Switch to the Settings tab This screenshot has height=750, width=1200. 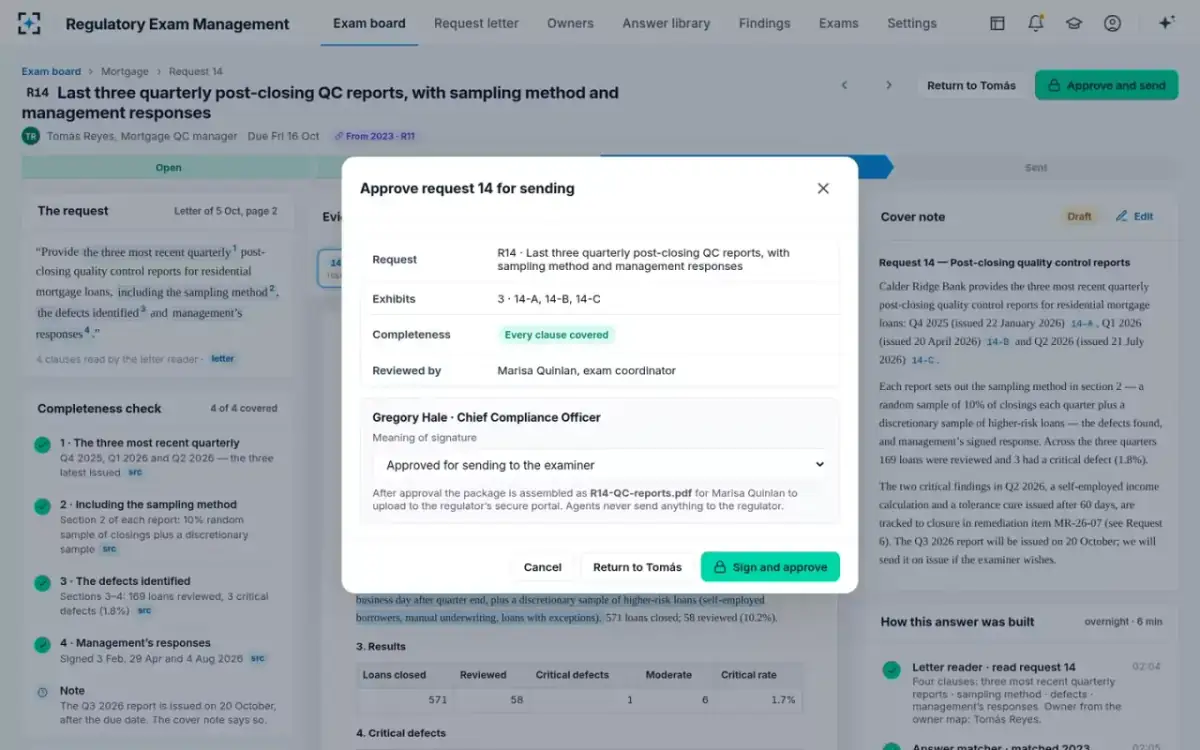(x=912, y=23)
